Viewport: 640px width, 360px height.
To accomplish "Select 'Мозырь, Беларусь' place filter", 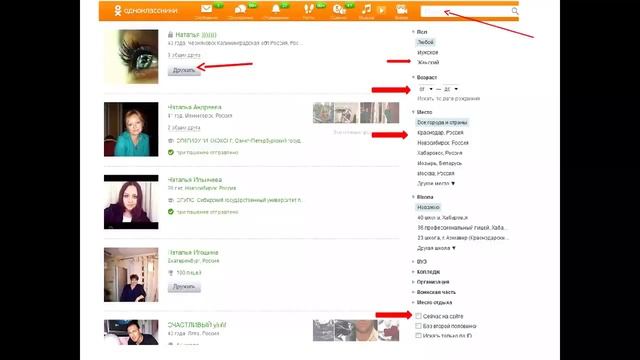I will (439, 163).
